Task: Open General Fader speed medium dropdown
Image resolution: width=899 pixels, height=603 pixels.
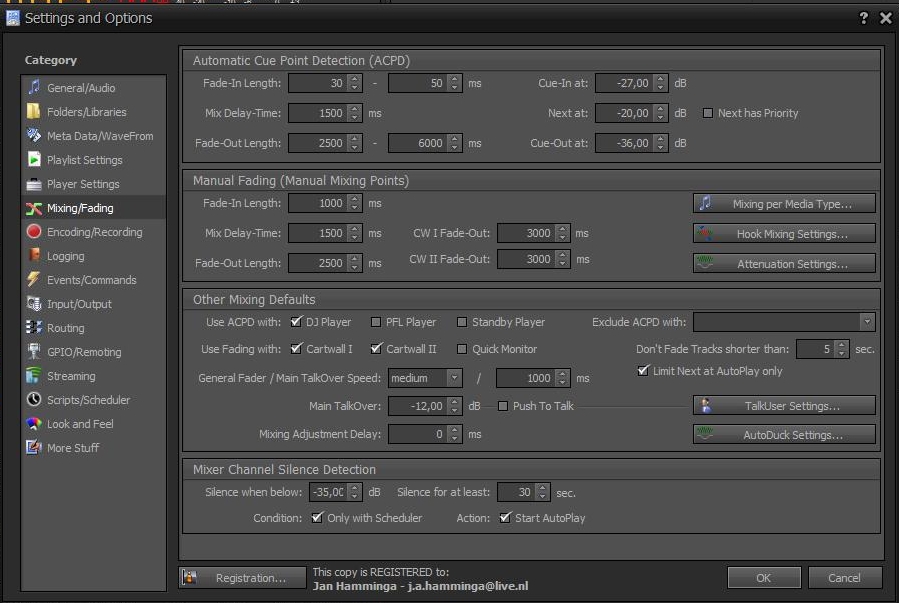Action: coord(454,378)
